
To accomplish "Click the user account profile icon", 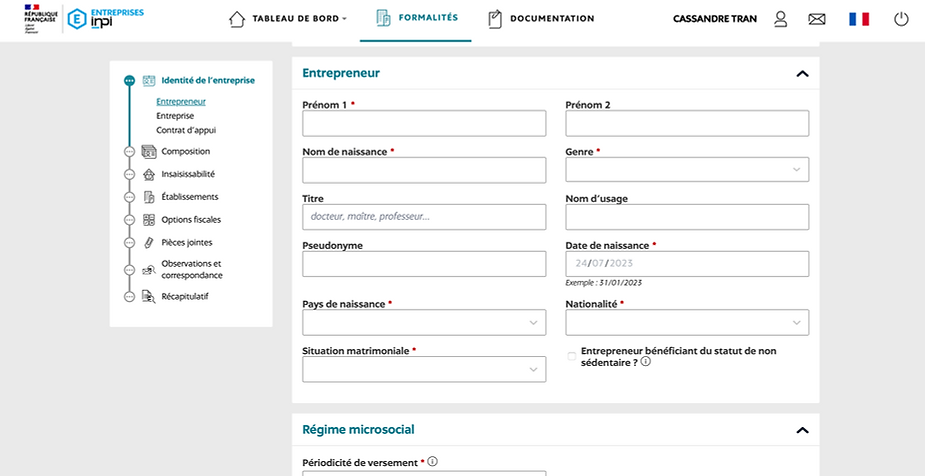I will pos(781,19).
